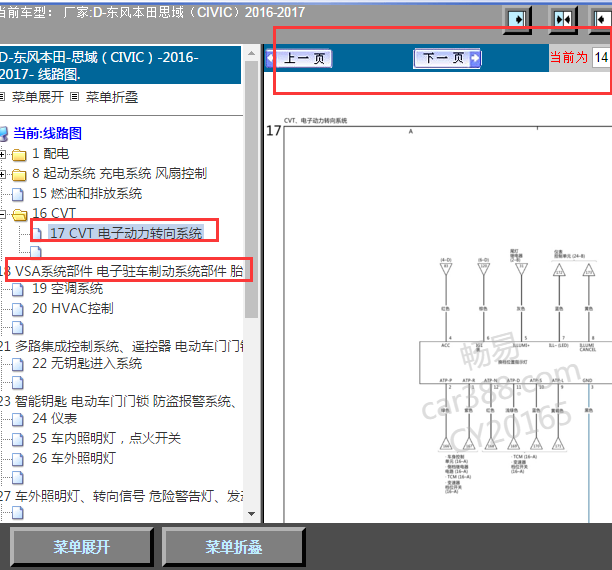
Task: Click the inward-arrows split panel icon
Action: [x=563, y=20]
